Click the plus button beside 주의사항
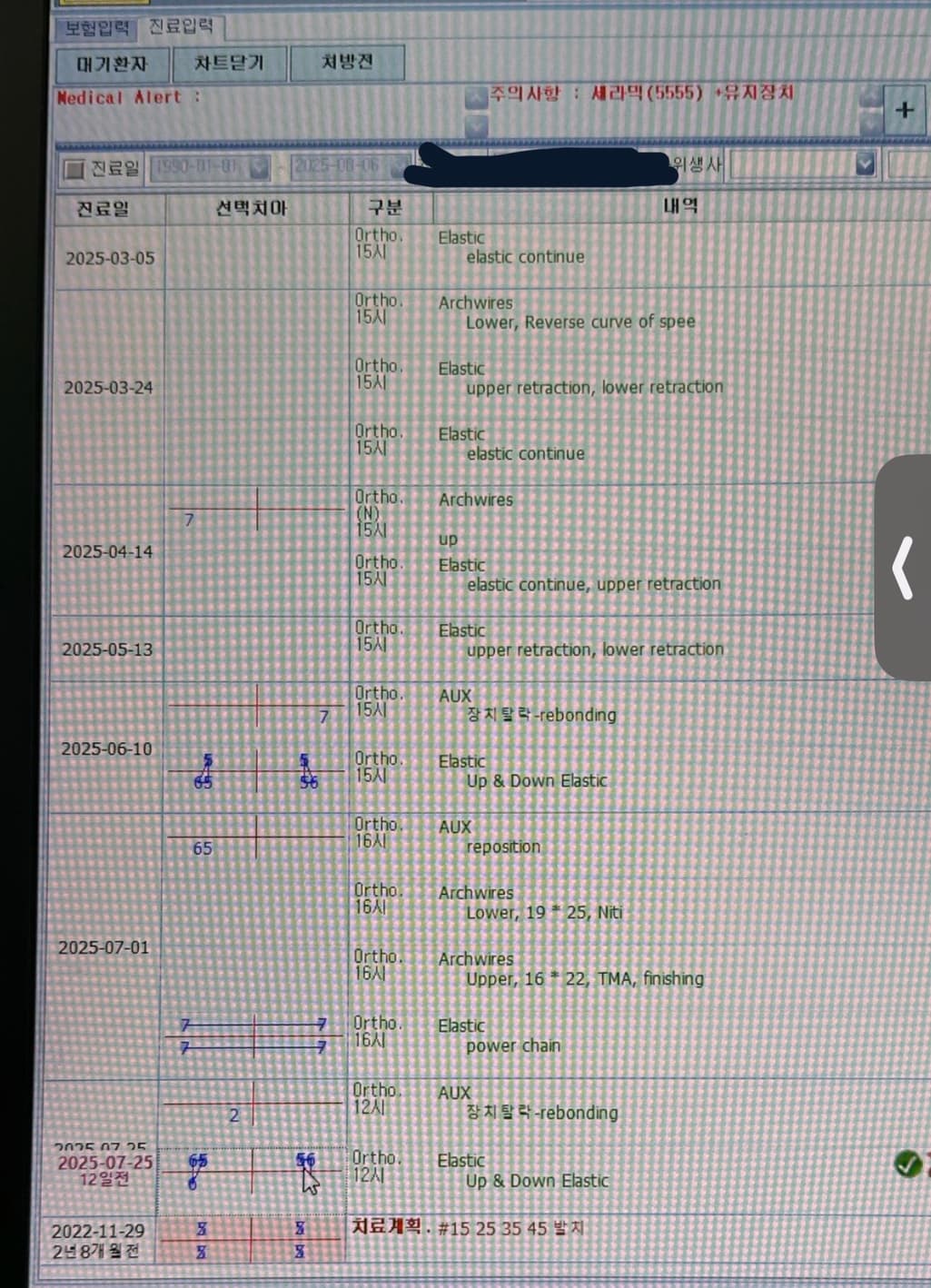This screenshot has width=931, height=1288. point(904,110)
